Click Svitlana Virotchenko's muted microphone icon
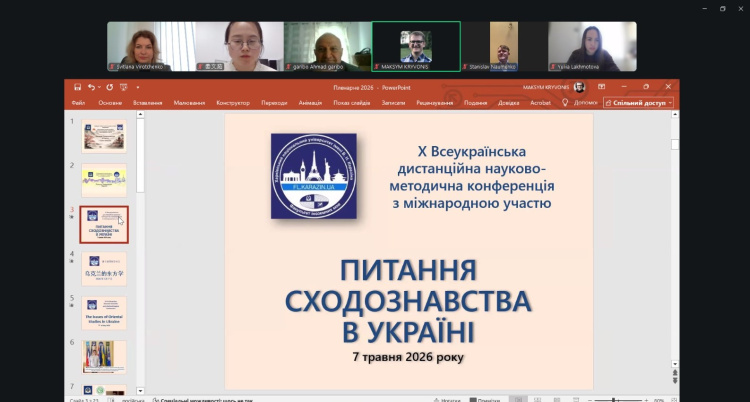 [x=112, y=67]
